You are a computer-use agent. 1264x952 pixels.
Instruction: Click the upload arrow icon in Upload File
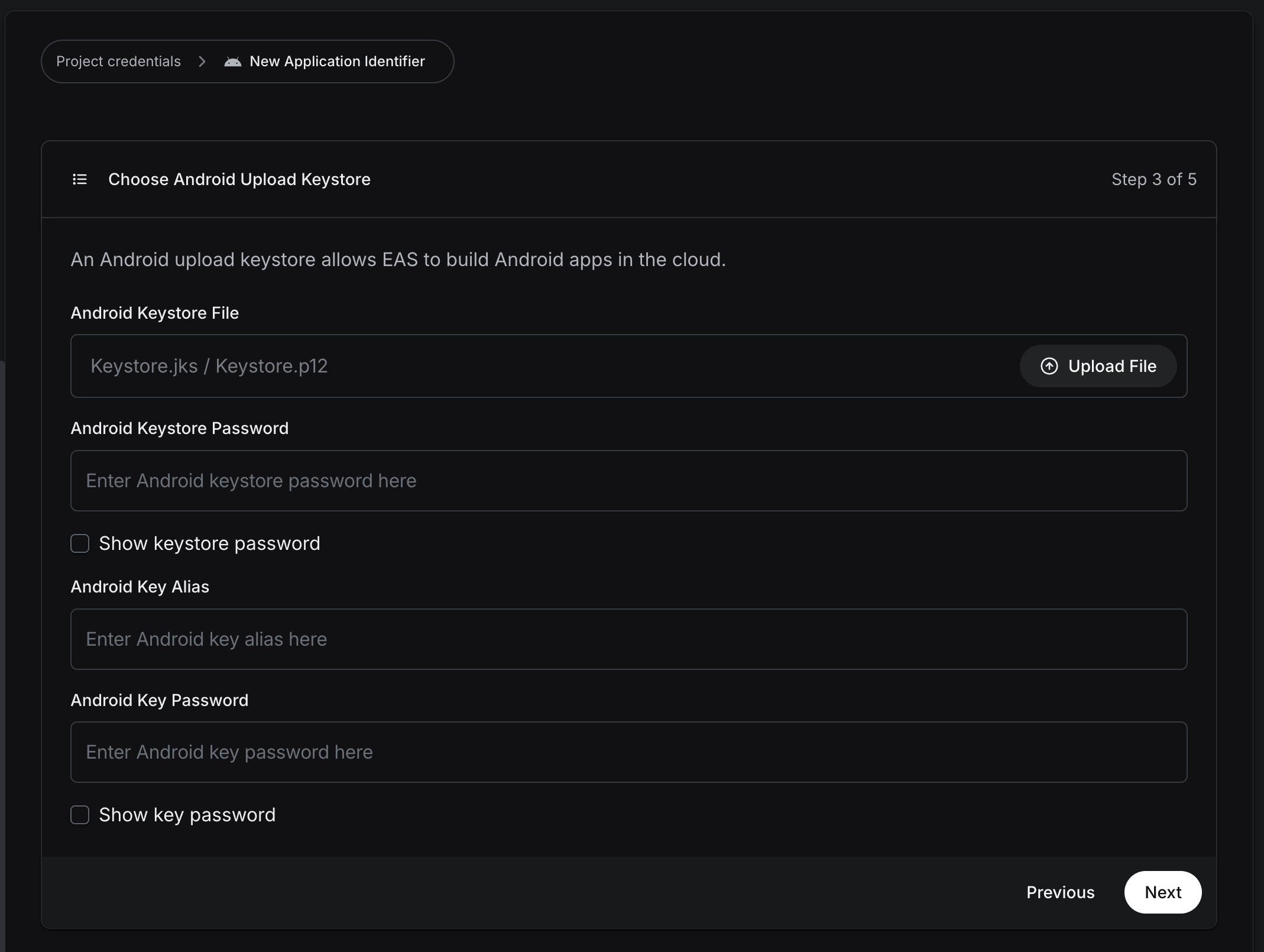pyautogui.click(x=1049, y=366)
